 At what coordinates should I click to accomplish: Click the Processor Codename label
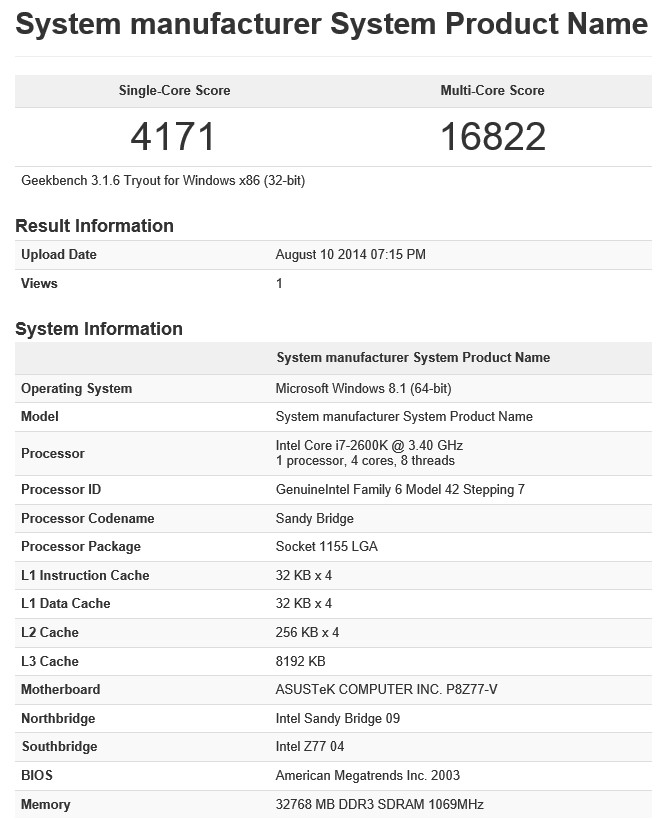88,518
